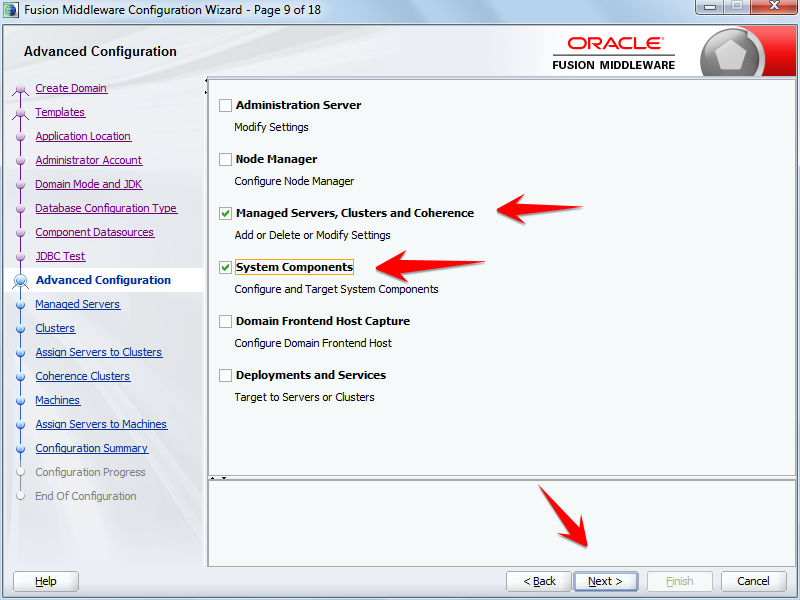Enable Domain Frontend Host Capture
Screen dimensions: 800x600
225,321
